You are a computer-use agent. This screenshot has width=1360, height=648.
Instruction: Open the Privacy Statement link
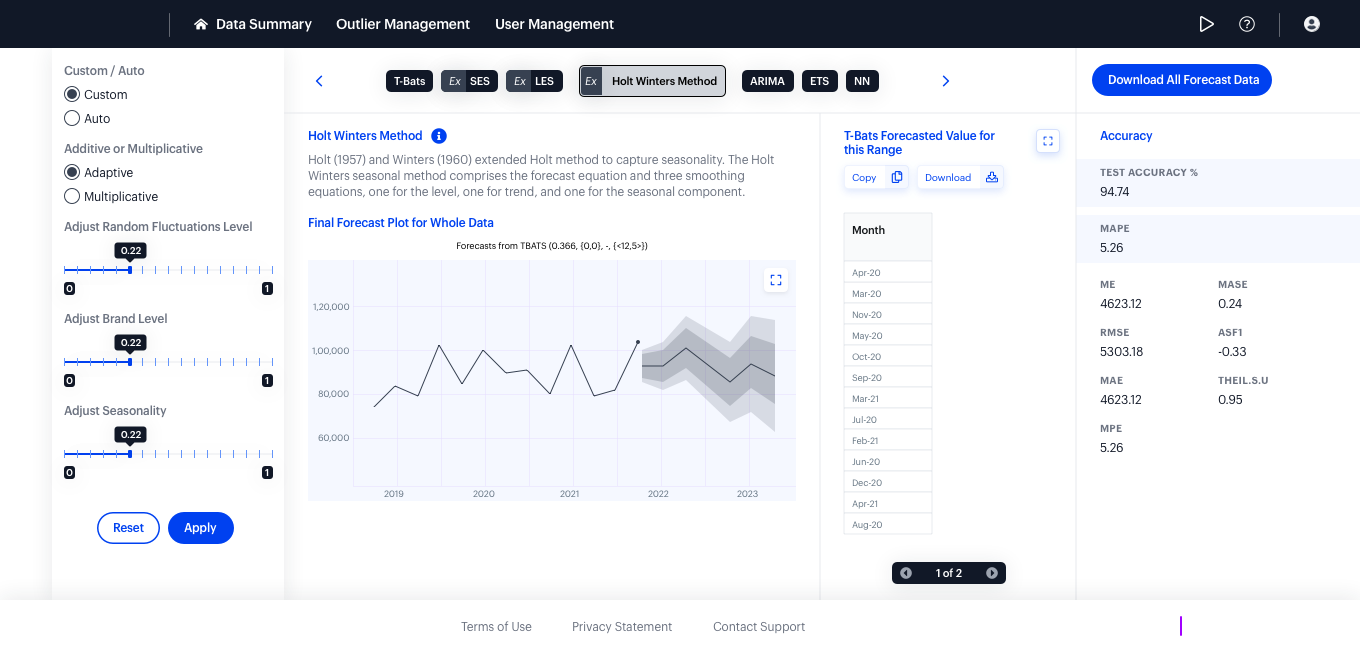[x=622, y=627]
